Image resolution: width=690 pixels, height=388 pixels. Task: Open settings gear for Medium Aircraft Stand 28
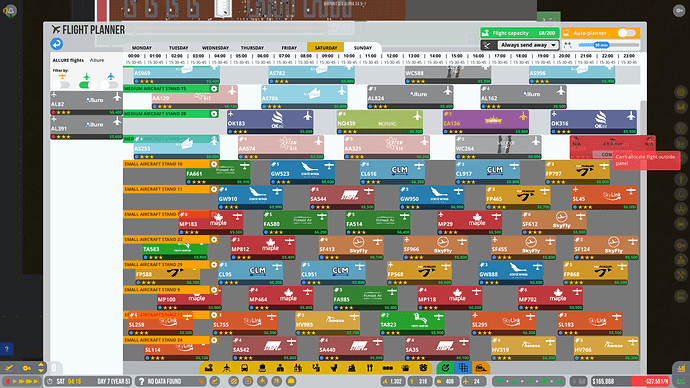coord(214,113)
